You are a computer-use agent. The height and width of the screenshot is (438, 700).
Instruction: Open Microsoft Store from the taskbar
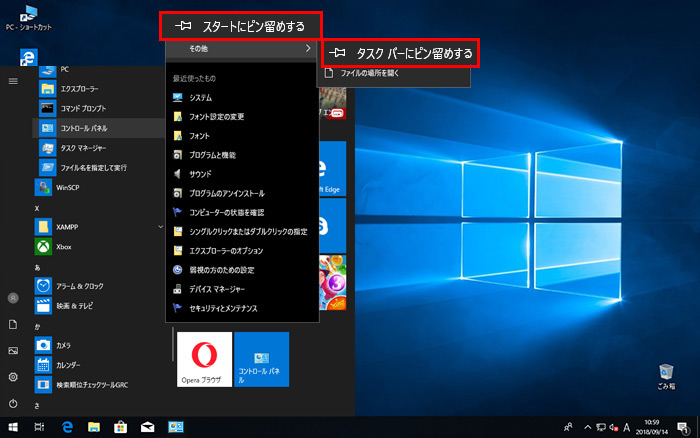(121, 427)
